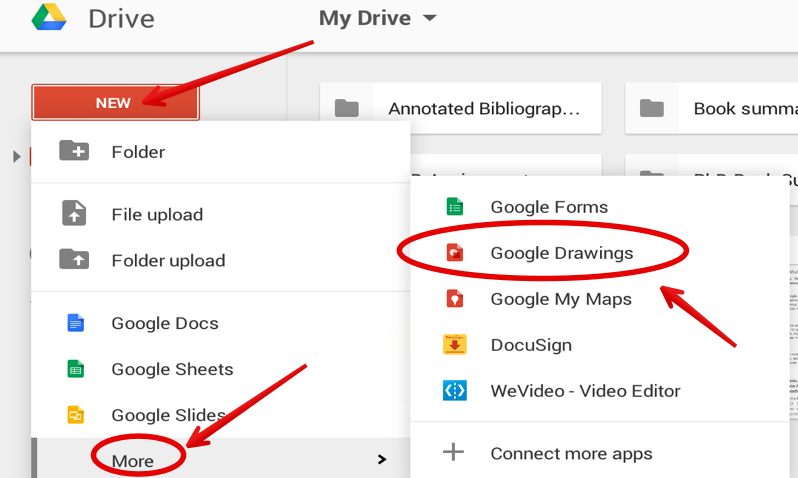Click the Annotated Bibliograp... folder icon
798x478 pixels.
pos(347,108)
